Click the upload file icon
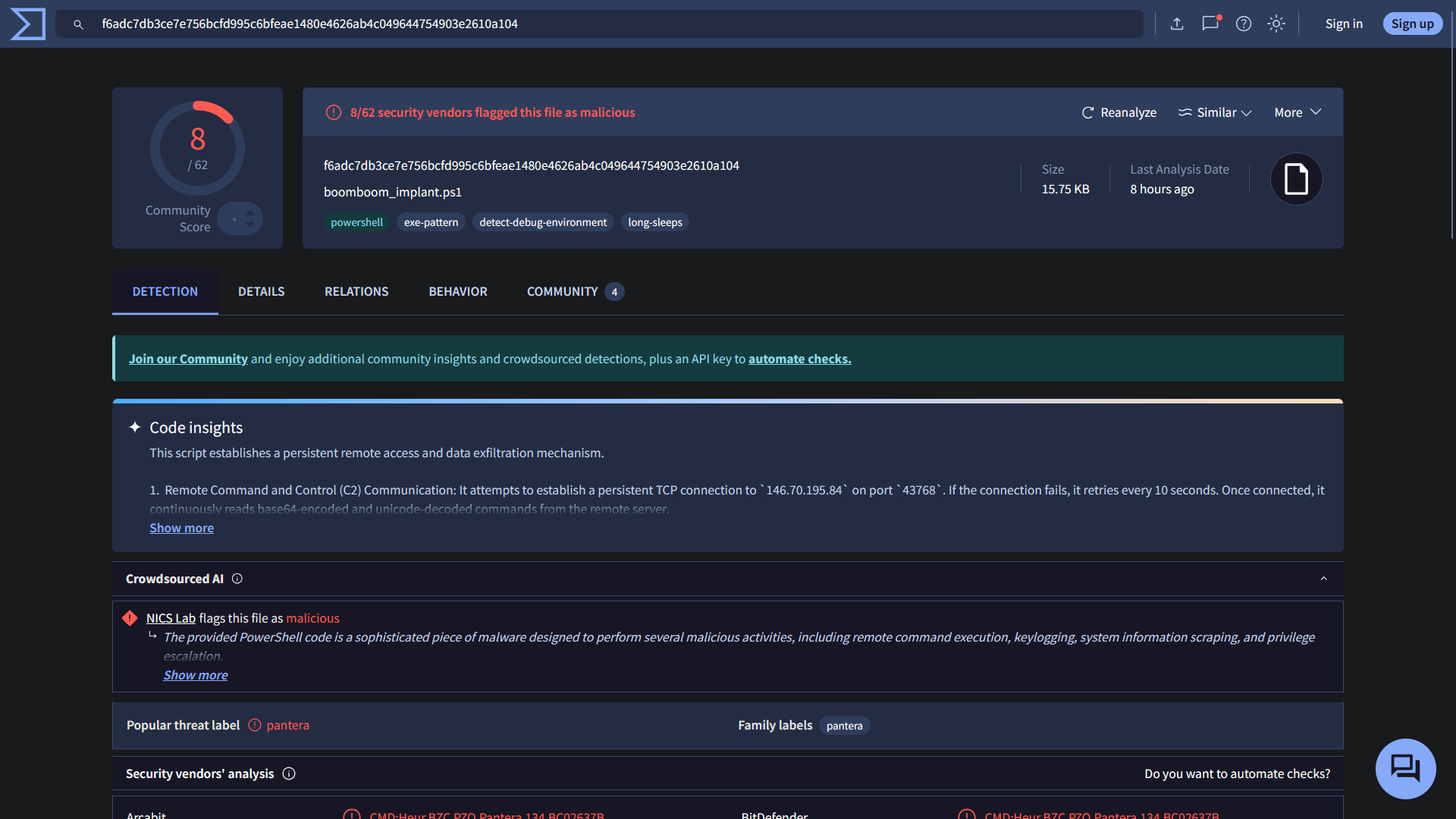This screenshot has width=1456, height=819. [1177, 24]
